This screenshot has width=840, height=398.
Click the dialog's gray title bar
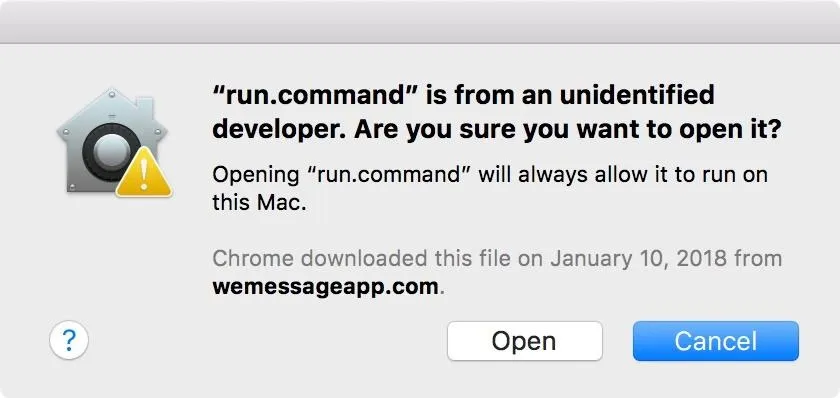click(420, 21)
